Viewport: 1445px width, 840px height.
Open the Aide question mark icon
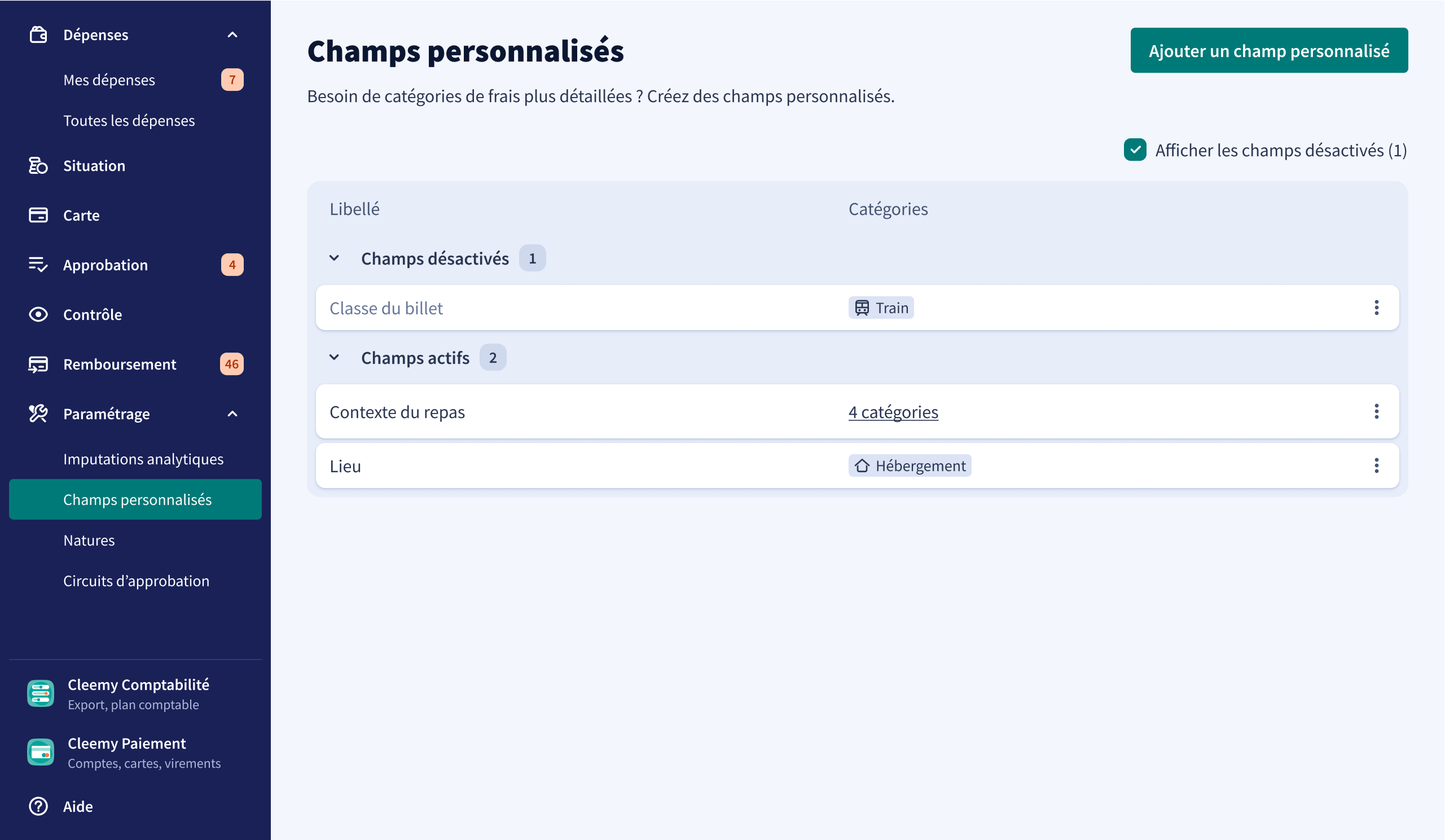coord(38,806)
